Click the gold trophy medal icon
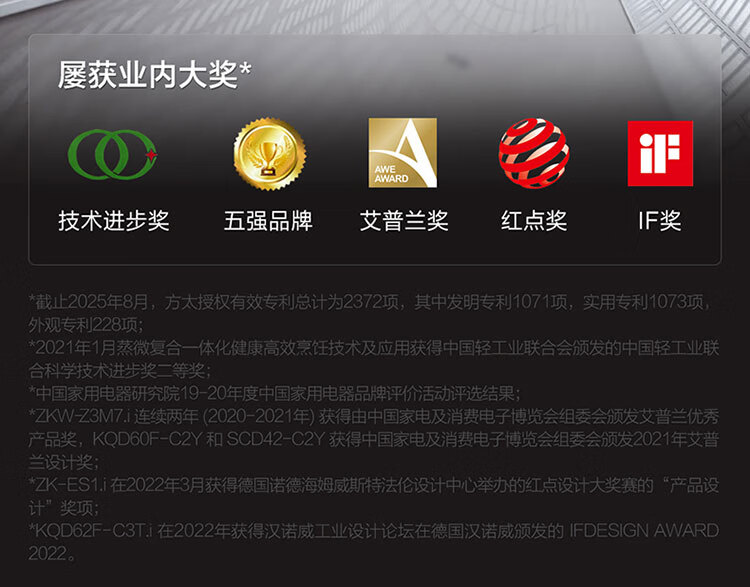The image size is (750, 587). pos(270,154)
